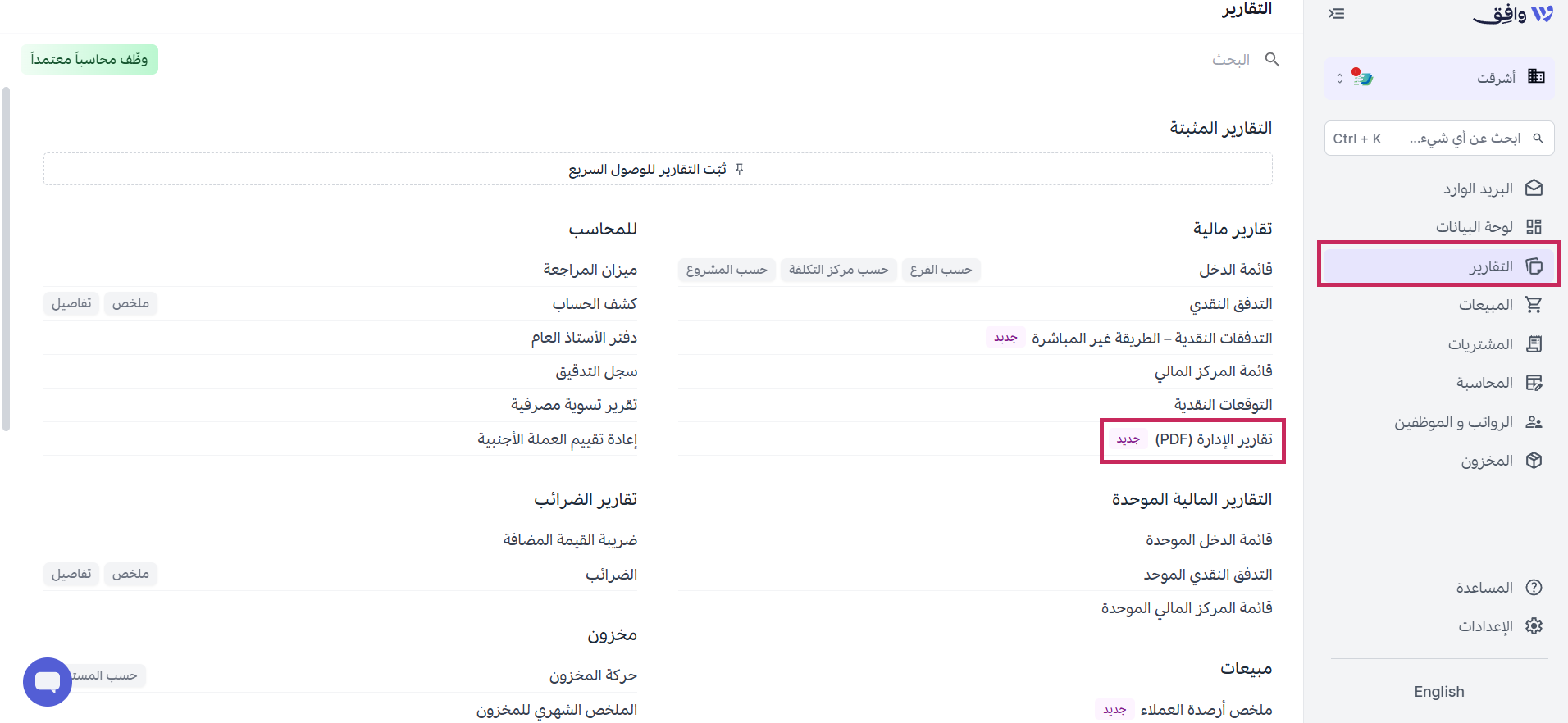Open the Inventory (المخزون) box icon
Viewport: 1568px width, 723px height.
pos(1534,461)
